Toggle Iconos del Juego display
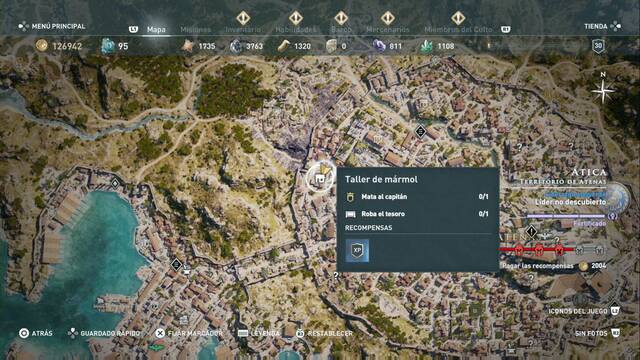 point(584,311)
